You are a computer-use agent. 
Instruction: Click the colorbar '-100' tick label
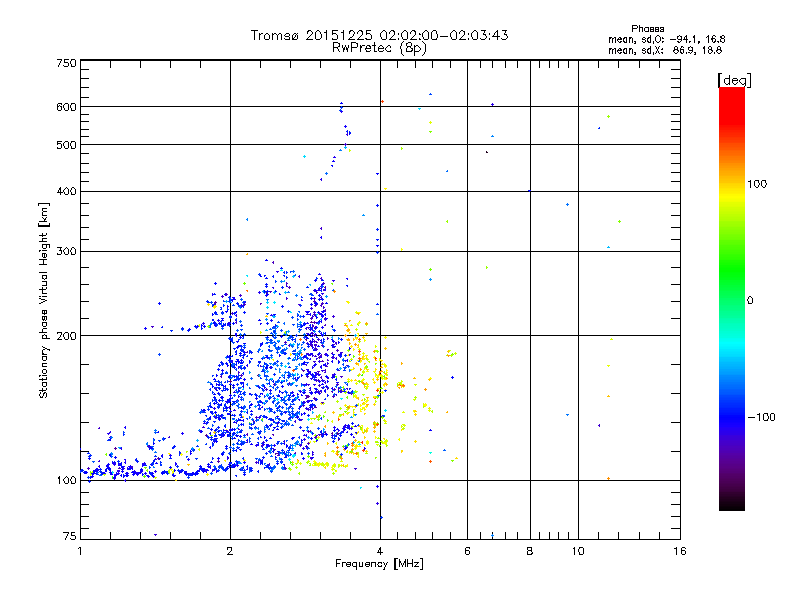pyautogui.click(x=761, y=417)
